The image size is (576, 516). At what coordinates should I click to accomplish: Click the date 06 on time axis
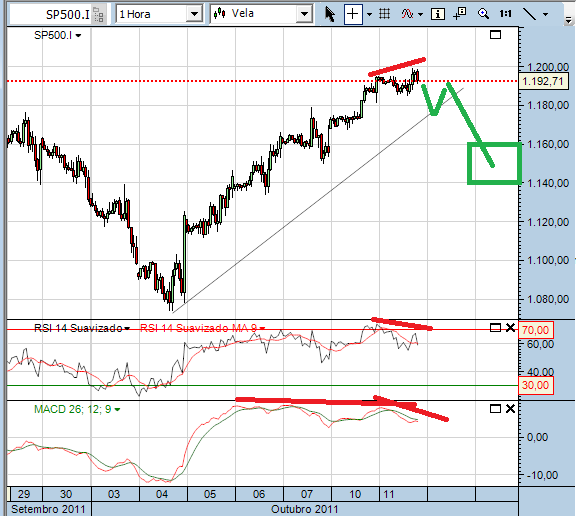coord(259,494)
